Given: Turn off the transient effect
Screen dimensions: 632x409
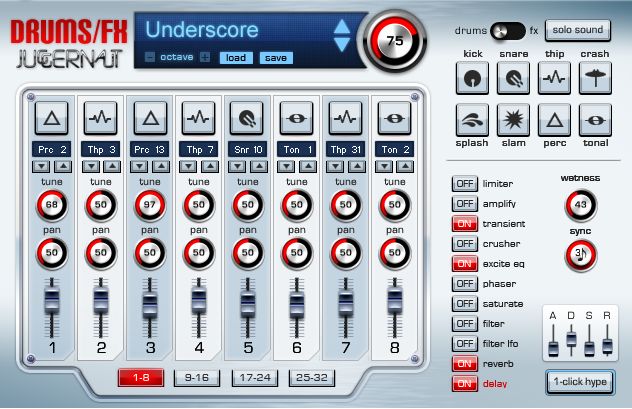Looking at the screenshot, I should pos(465,224).
